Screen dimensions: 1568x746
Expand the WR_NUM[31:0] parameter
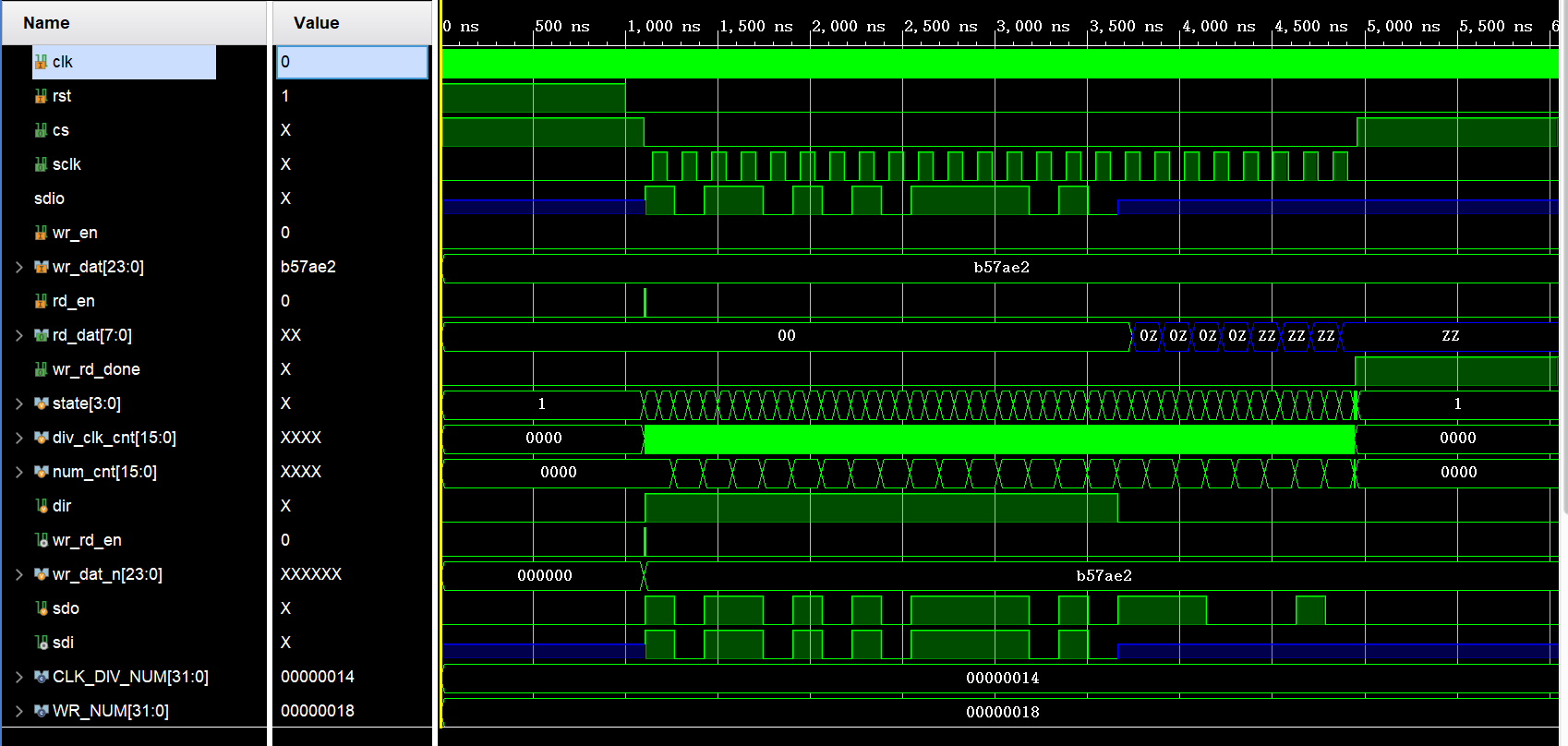[18, 711]
